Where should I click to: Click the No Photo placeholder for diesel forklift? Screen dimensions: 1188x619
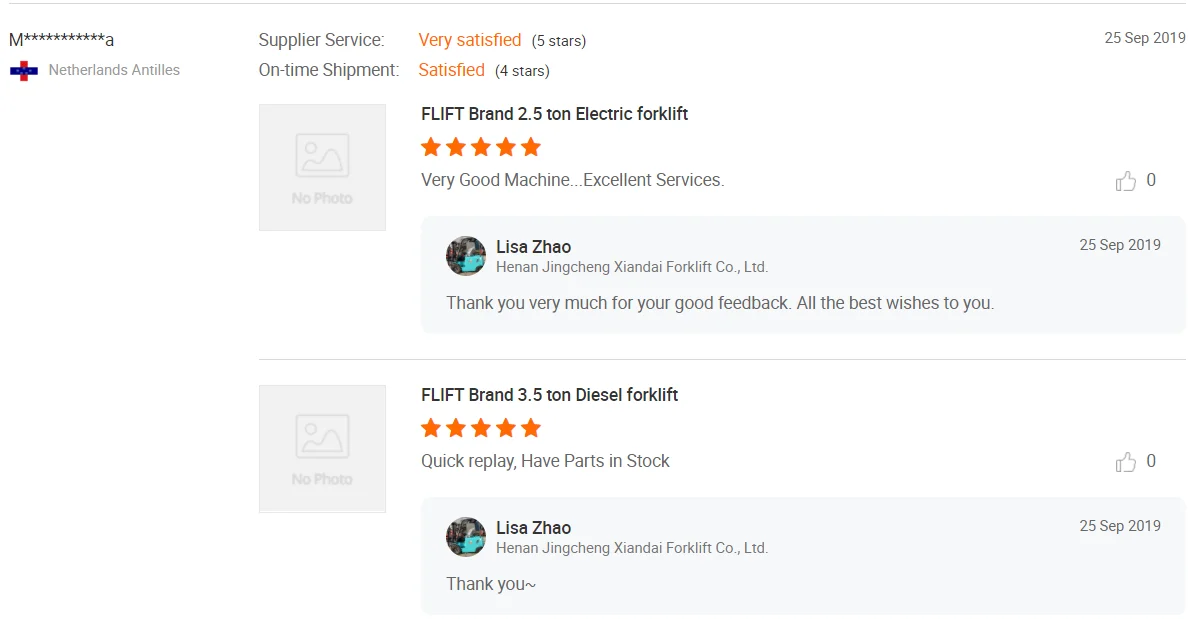[322, 448]
